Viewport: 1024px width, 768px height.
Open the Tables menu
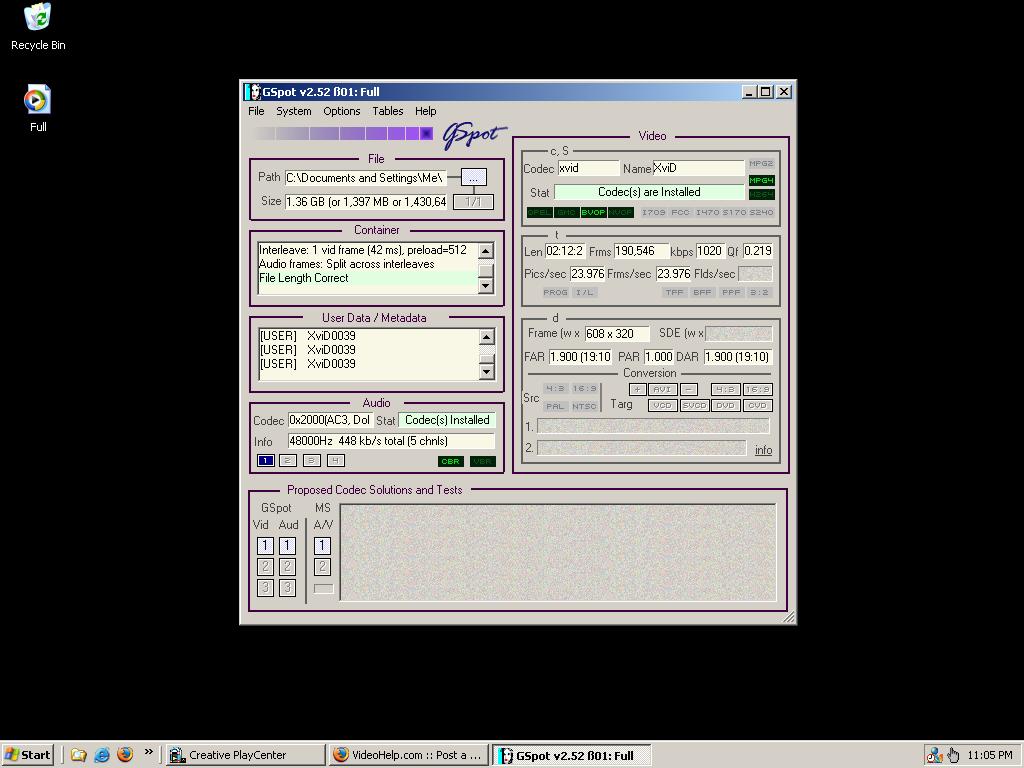388,111
